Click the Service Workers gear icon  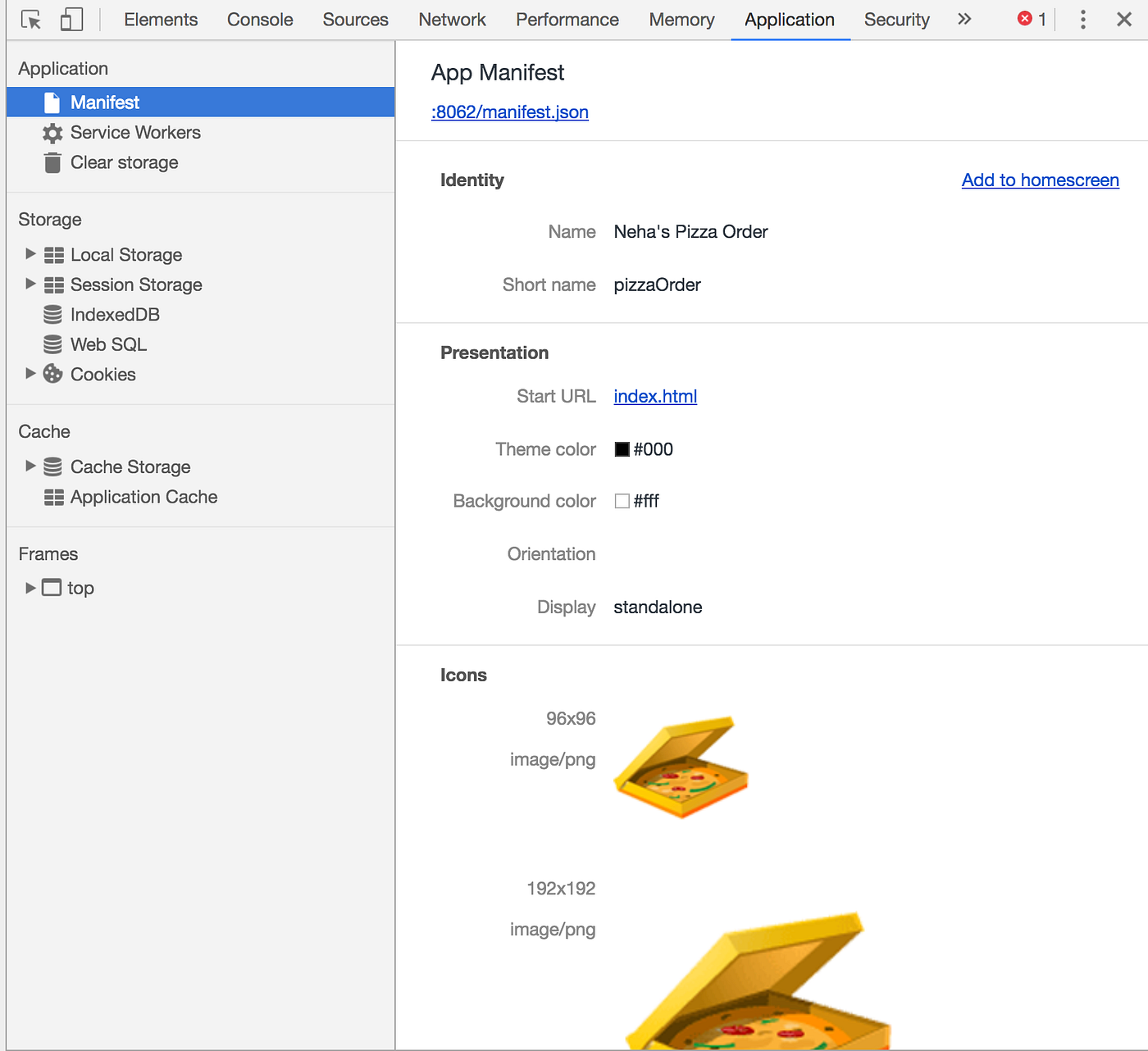click(52, 133)
